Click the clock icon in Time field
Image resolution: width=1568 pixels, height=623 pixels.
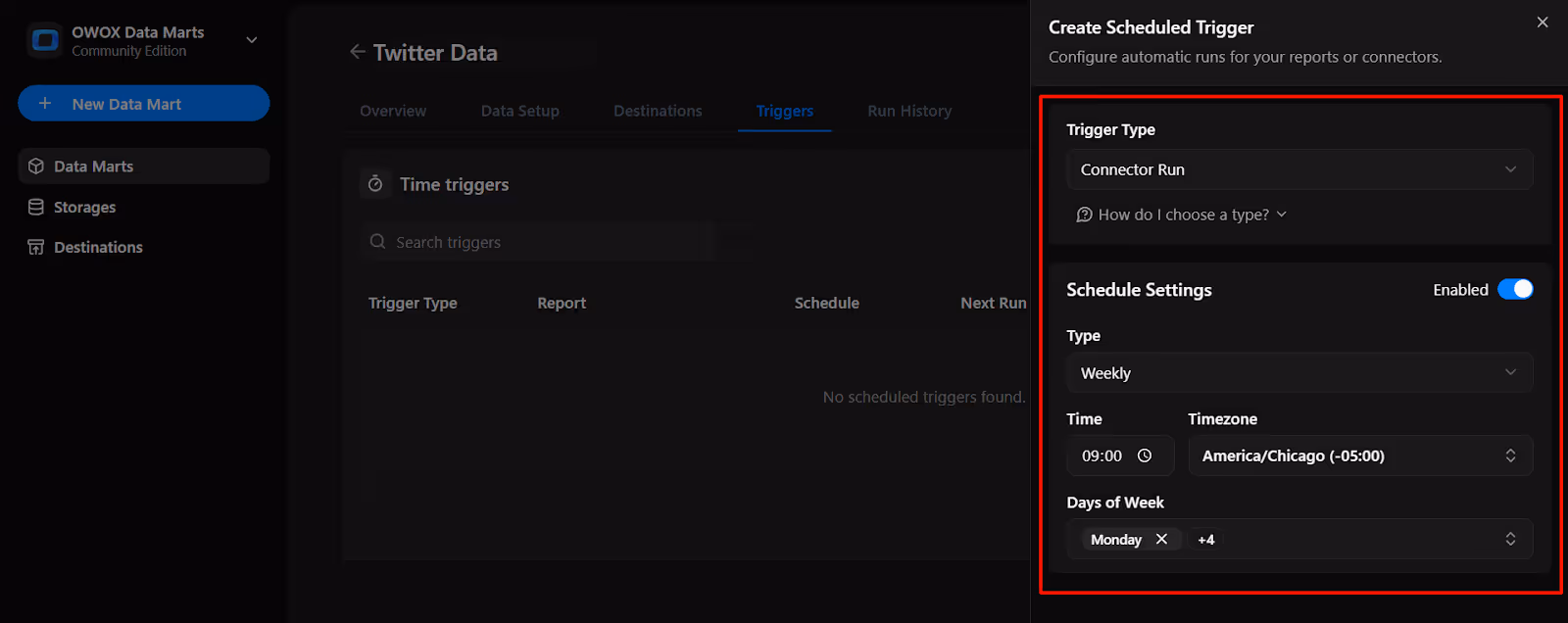[1145, 456]
